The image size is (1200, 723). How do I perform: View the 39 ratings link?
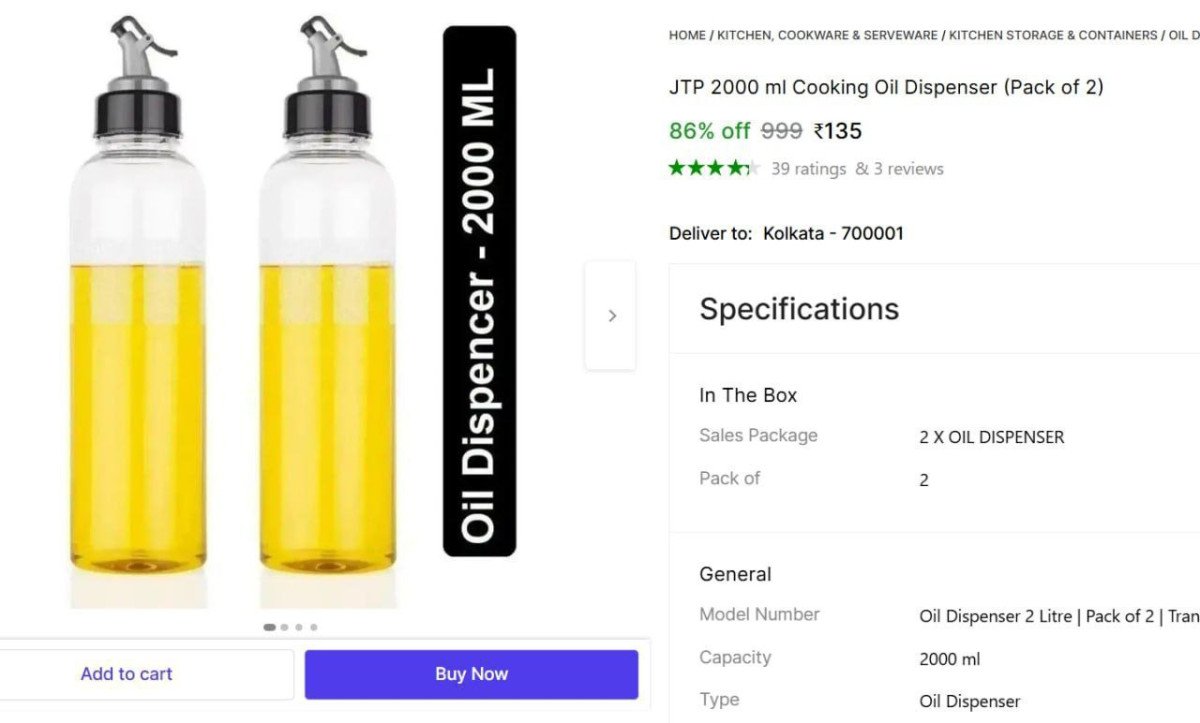[808, 169]
